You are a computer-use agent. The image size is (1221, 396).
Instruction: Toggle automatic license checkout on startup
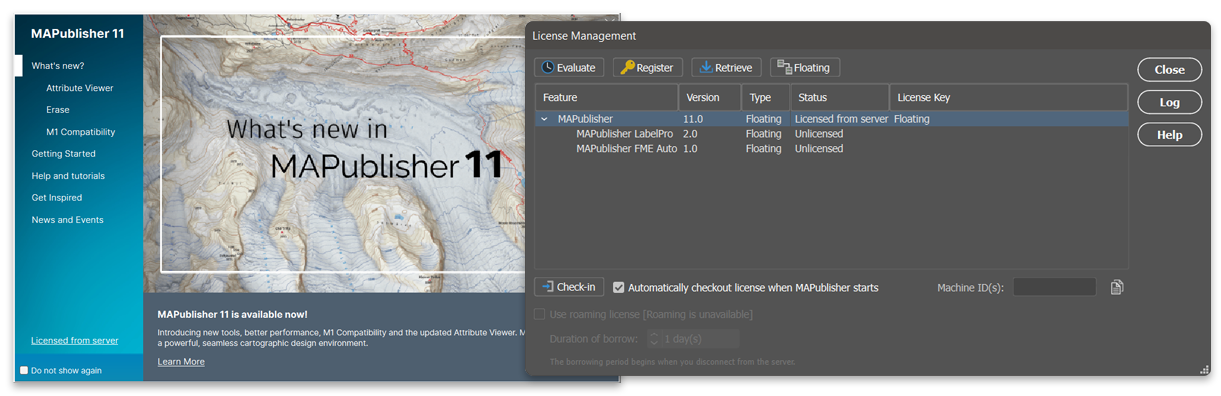coord(619,287)
